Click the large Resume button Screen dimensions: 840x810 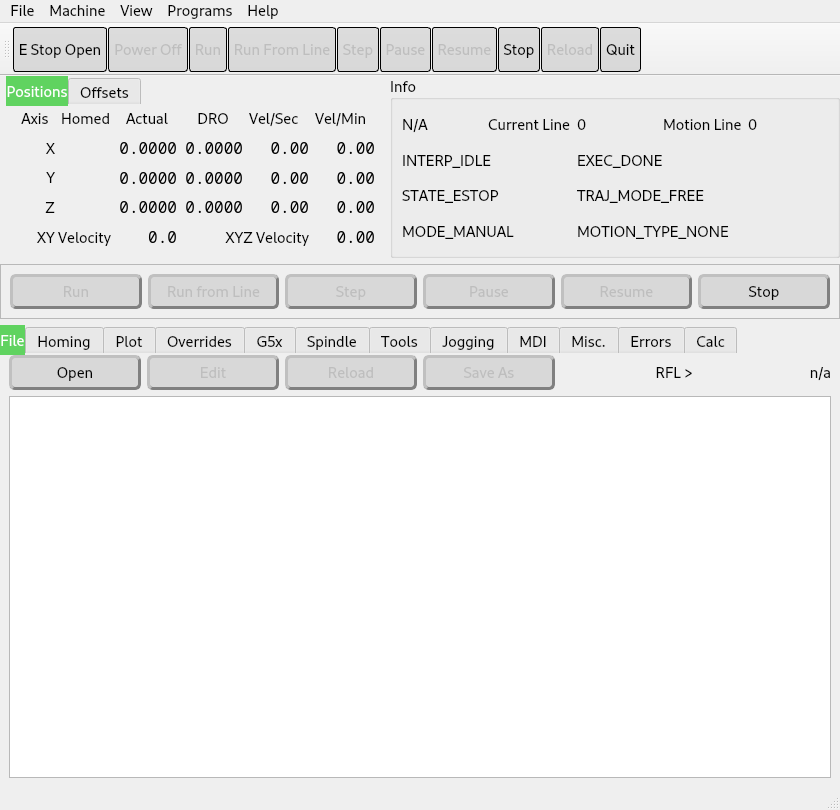626,292
